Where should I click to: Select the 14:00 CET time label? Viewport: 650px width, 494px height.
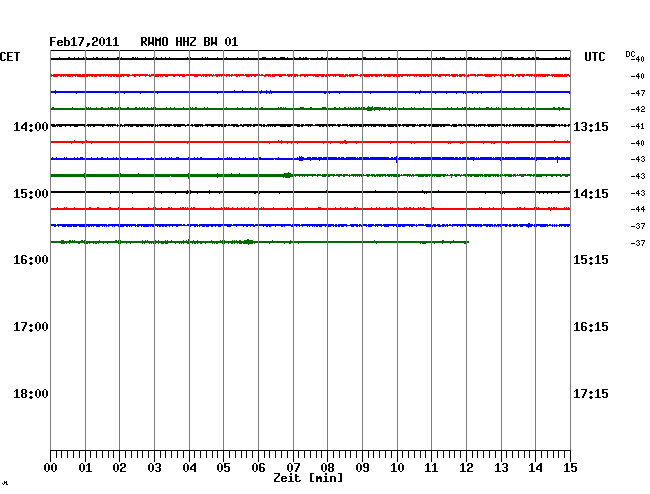pyautogui.click(x=31, y=127)
